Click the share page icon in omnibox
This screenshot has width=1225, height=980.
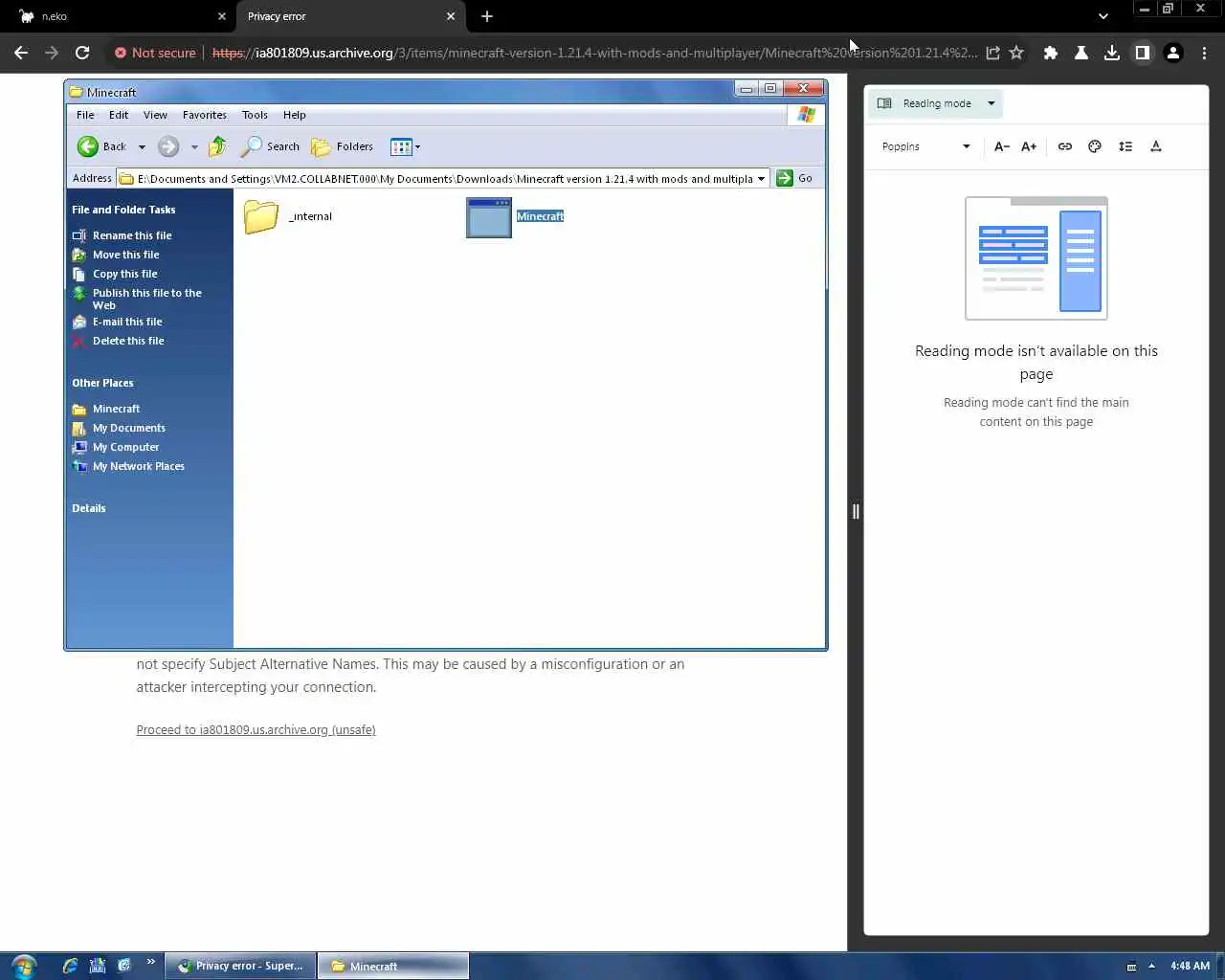[x=993, y=53]
